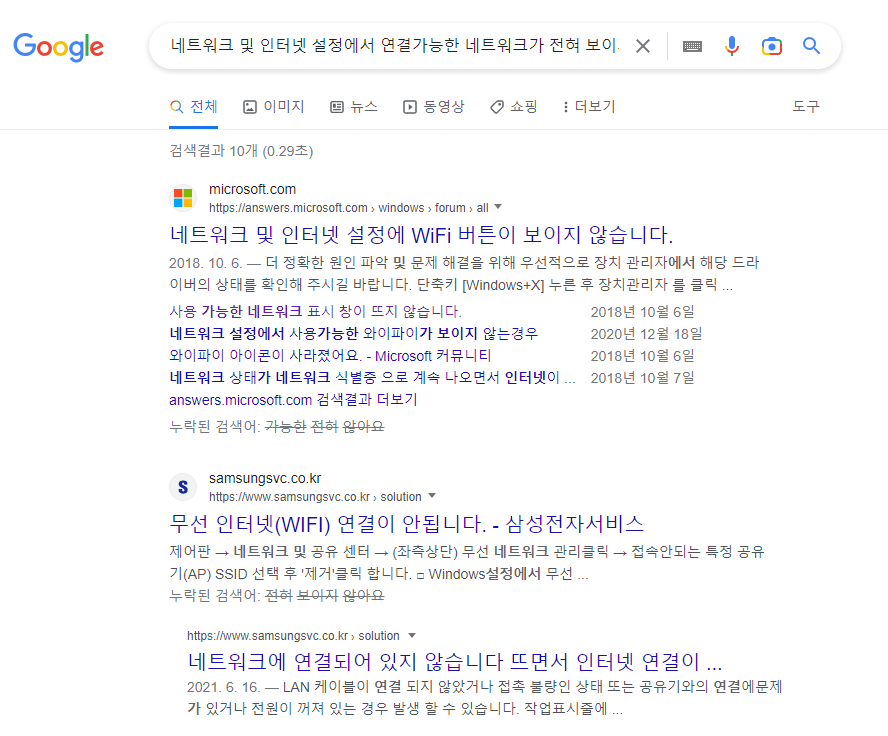888x736 pixels.
Task: Click the 'samsungsvc.co.kr' site name text
Action: 265,478
